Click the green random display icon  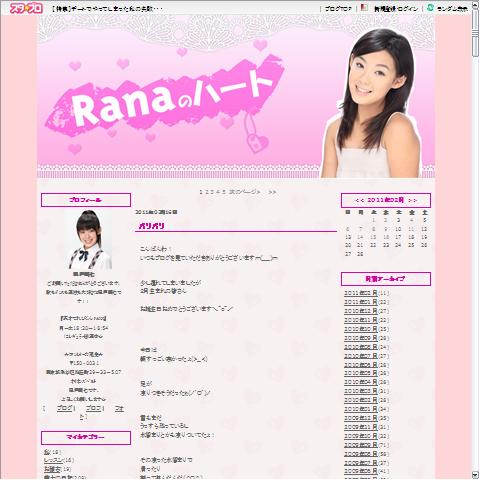(430, 8)
